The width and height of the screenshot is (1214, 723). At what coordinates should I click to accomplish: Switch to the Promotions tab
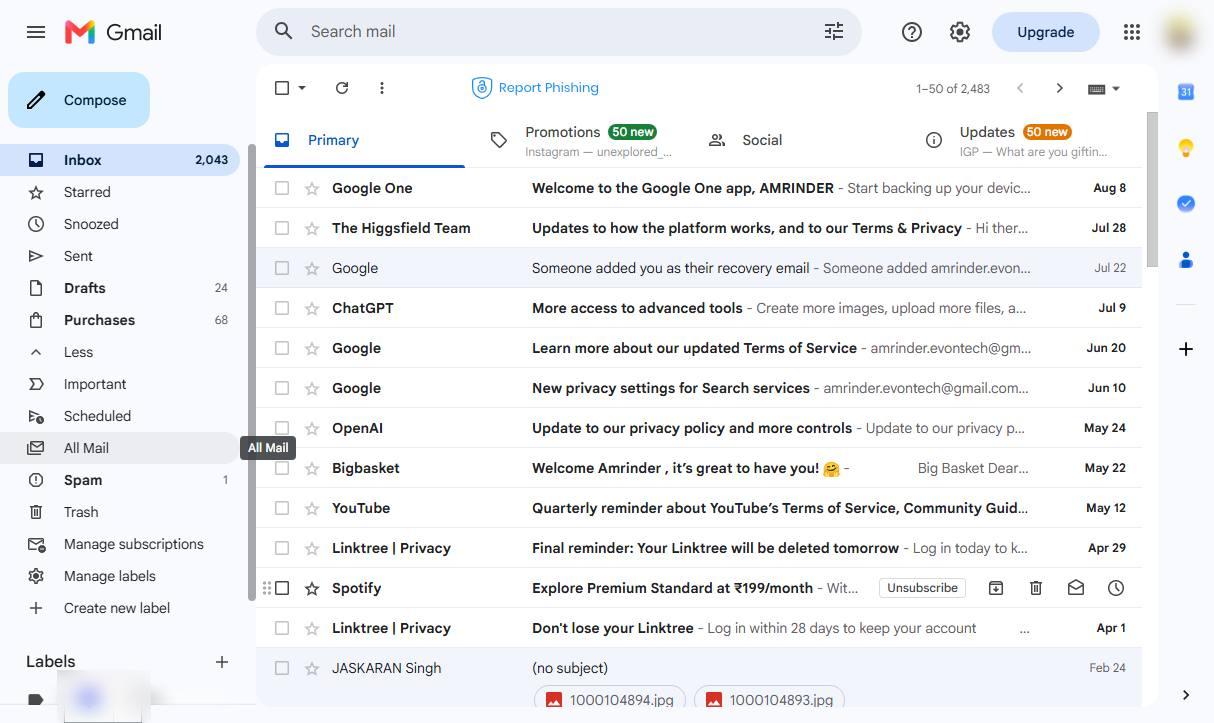(581, 140)
